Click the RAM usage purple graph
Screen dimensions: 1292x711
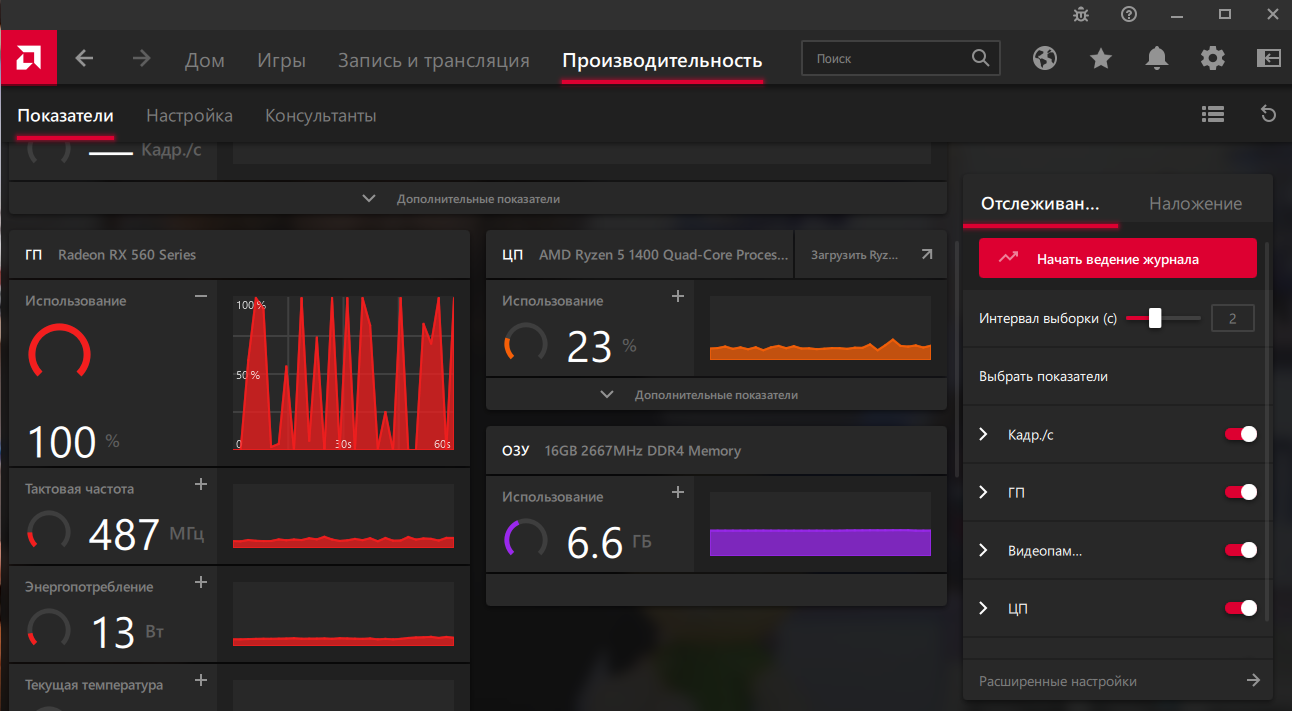(820, 524)
